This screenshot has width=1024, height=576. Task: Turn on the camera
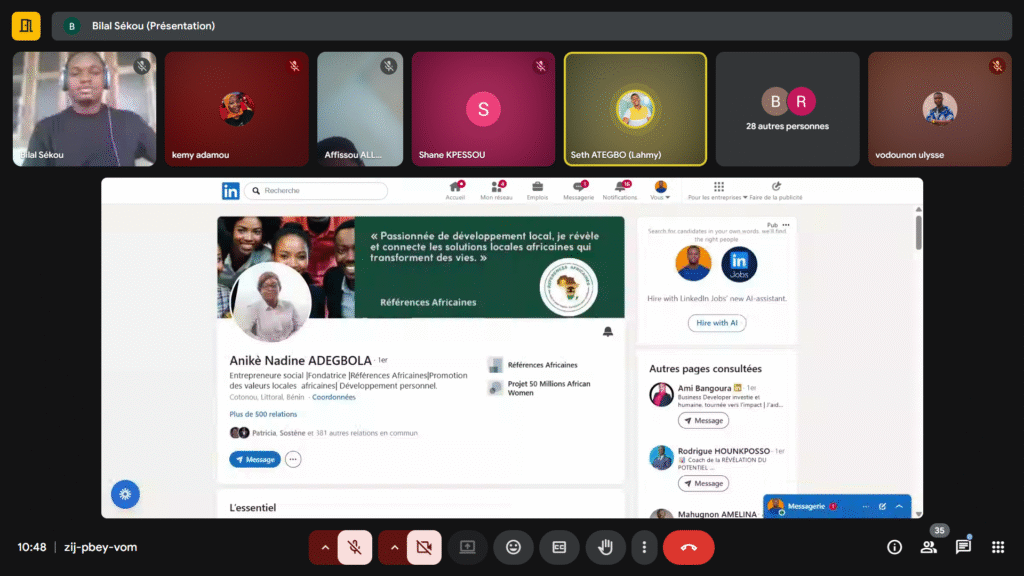[423, 547]
